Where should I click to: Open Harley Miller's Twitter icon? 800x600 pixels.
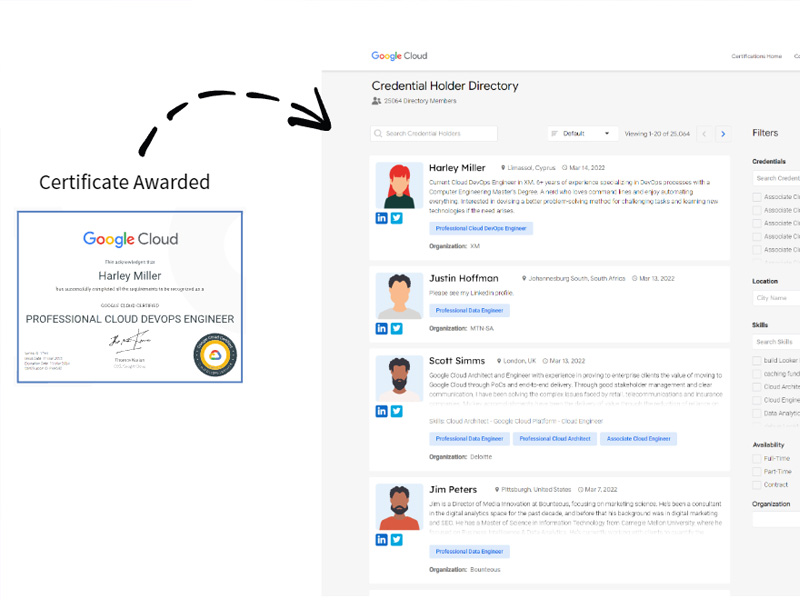(396, 218)
